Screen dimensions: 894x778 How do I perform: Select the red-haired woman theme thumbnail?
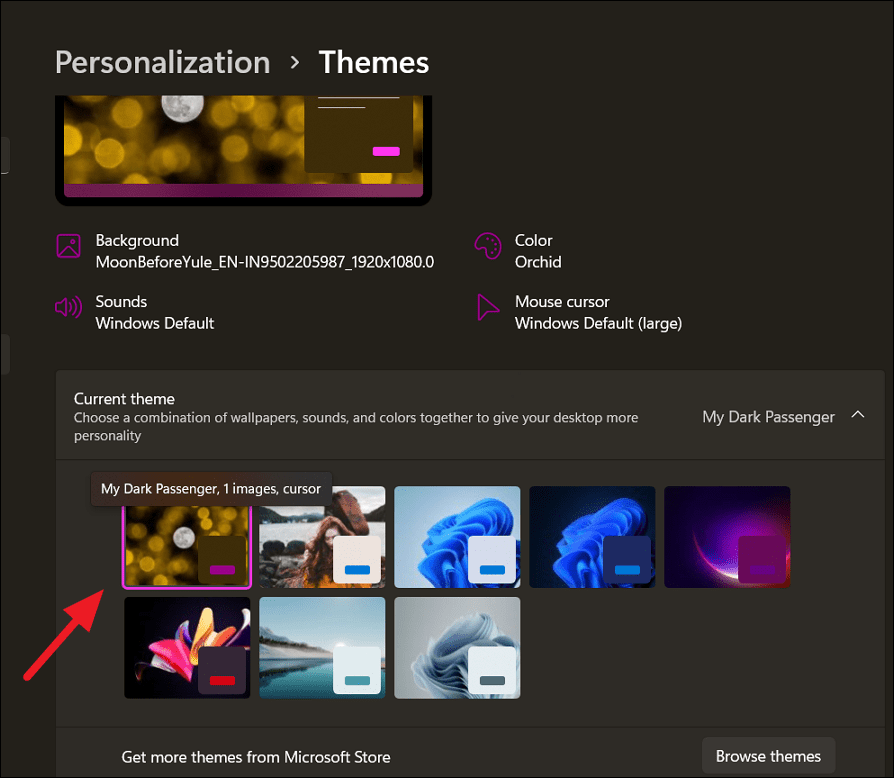(322, 537)
